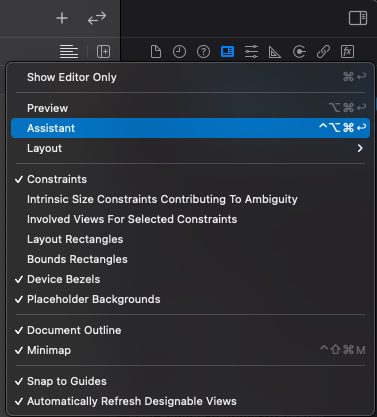The height and width of the screenshot is (417, 377).
Task: Enable Bounds Rectangles
Action: [190, 259]
